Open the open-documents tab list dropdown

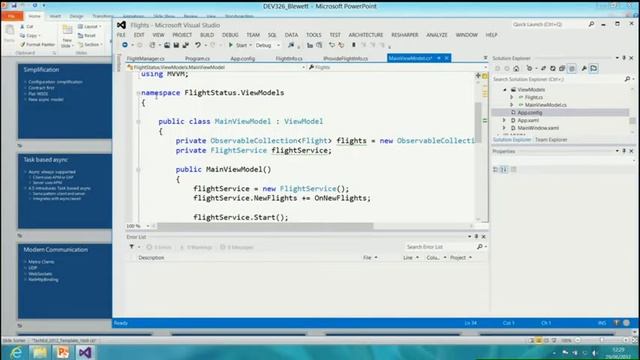485,58
